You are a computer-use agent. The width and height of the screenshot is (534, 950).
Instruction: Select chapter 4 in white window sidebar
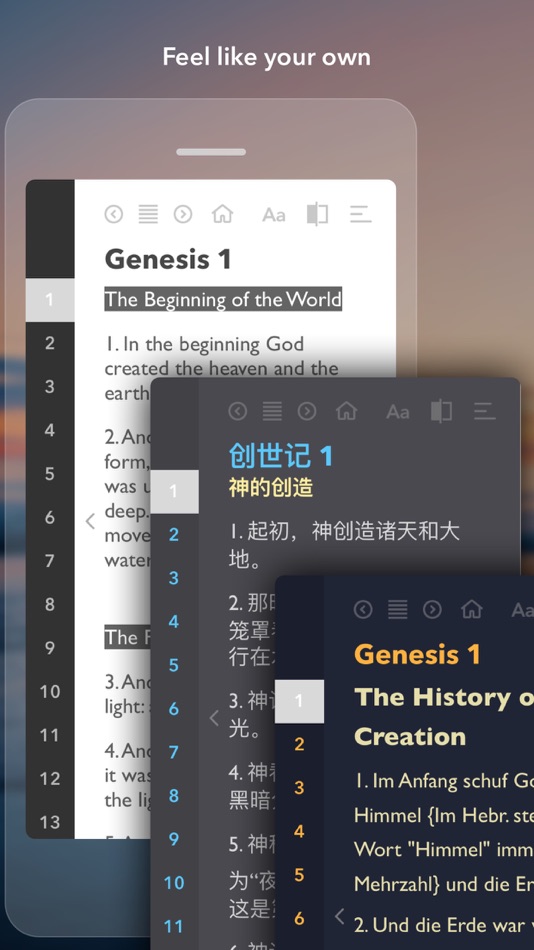(x=50, y=430)
